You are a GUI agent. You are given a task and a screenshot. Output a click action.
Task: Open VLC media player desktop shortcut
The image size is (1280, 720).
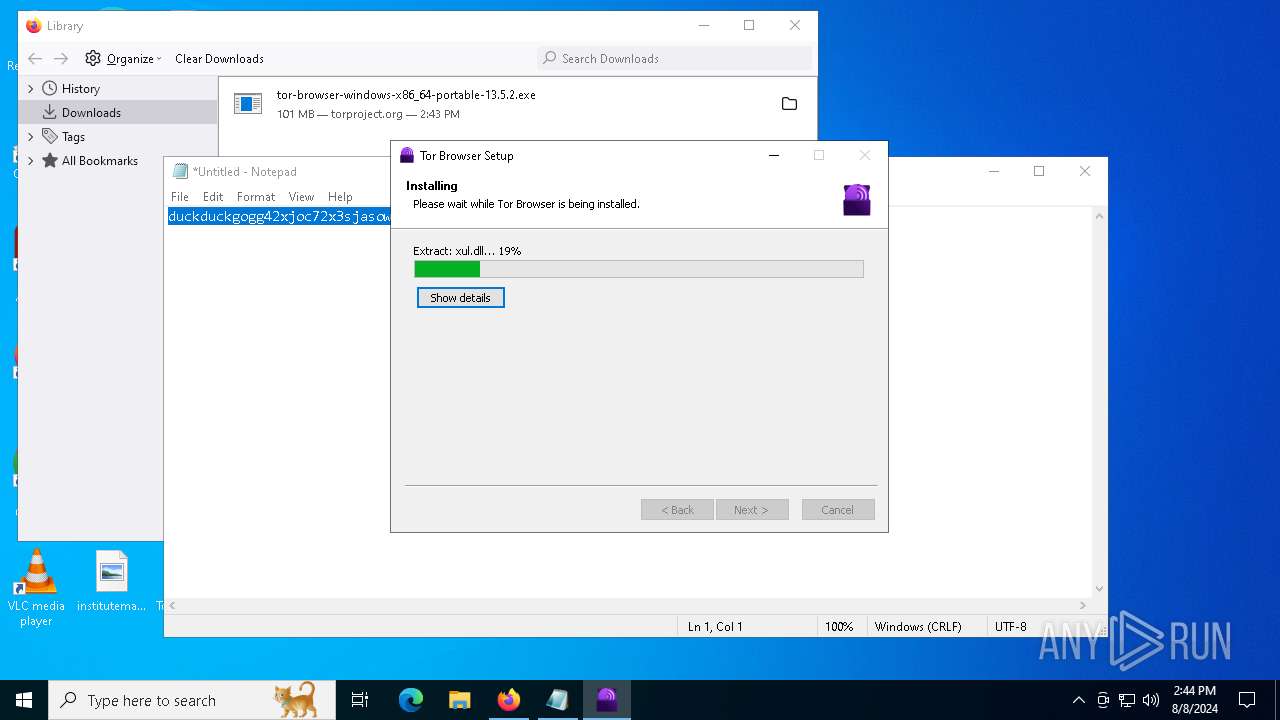[36, 589]
